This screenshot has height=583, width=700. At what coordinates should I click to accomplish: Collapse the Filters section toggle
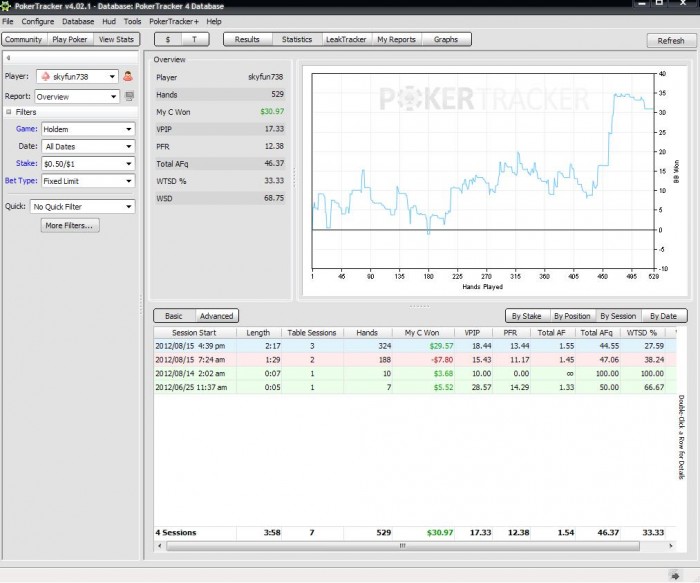[8, 112]
